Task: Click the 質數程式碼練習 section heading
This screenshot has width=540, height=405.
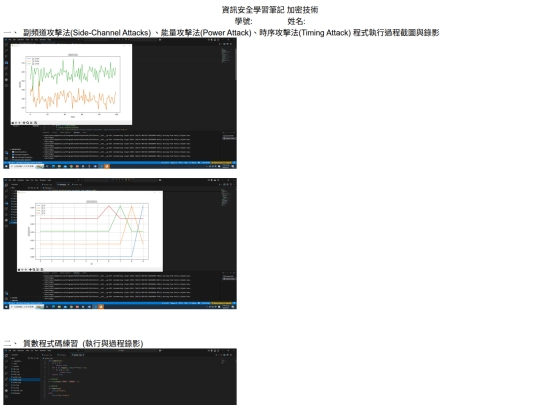Action: (73, 343)
